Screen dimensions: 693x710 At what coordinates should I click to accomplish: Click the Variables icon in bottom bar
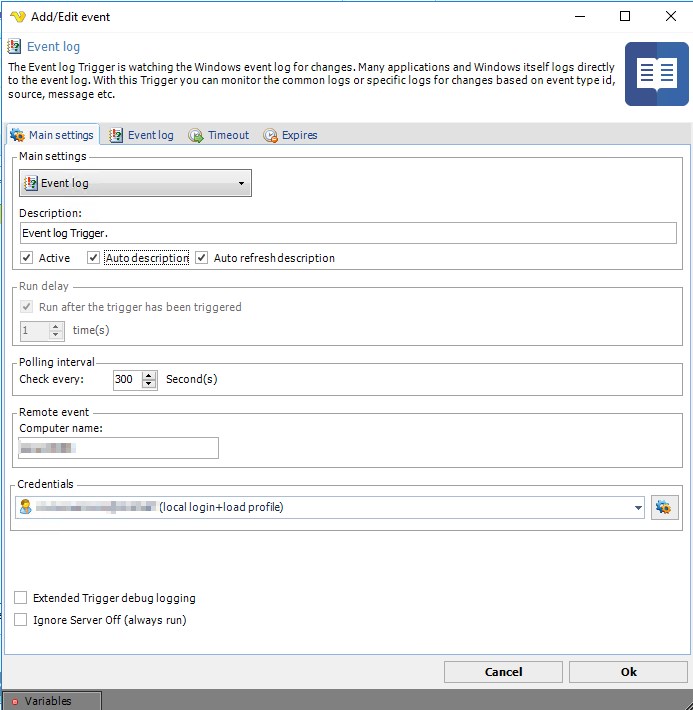pos(14,701)
